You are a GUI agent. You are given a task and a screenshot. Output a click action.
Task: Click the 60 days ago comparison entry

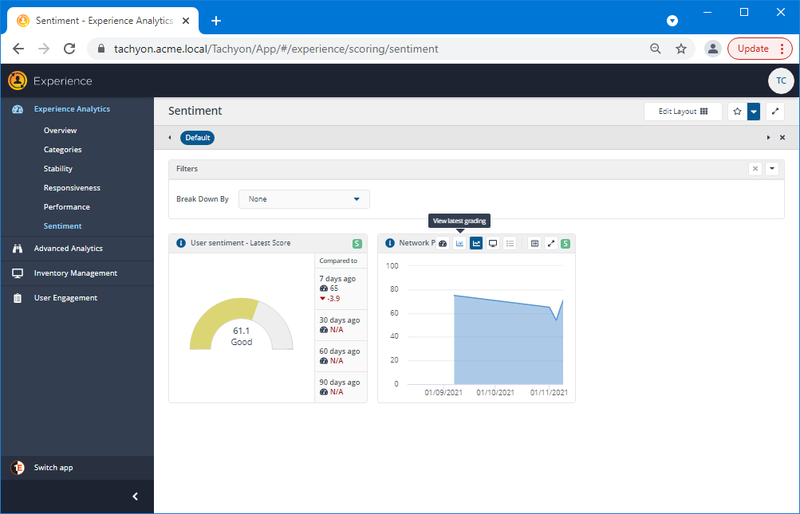click(x=340, y=356)
